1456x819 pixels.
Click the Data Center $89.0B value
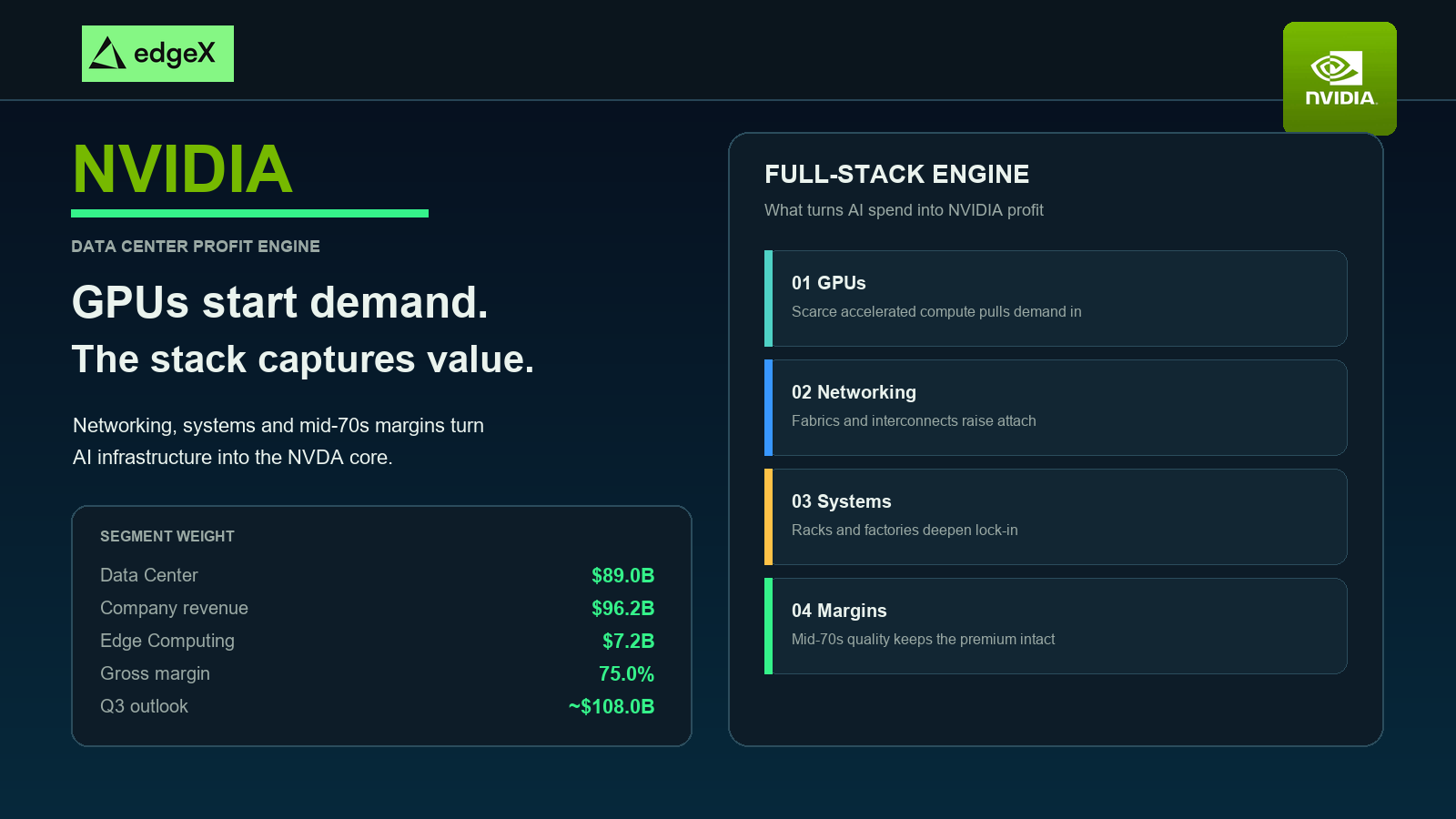622,575
